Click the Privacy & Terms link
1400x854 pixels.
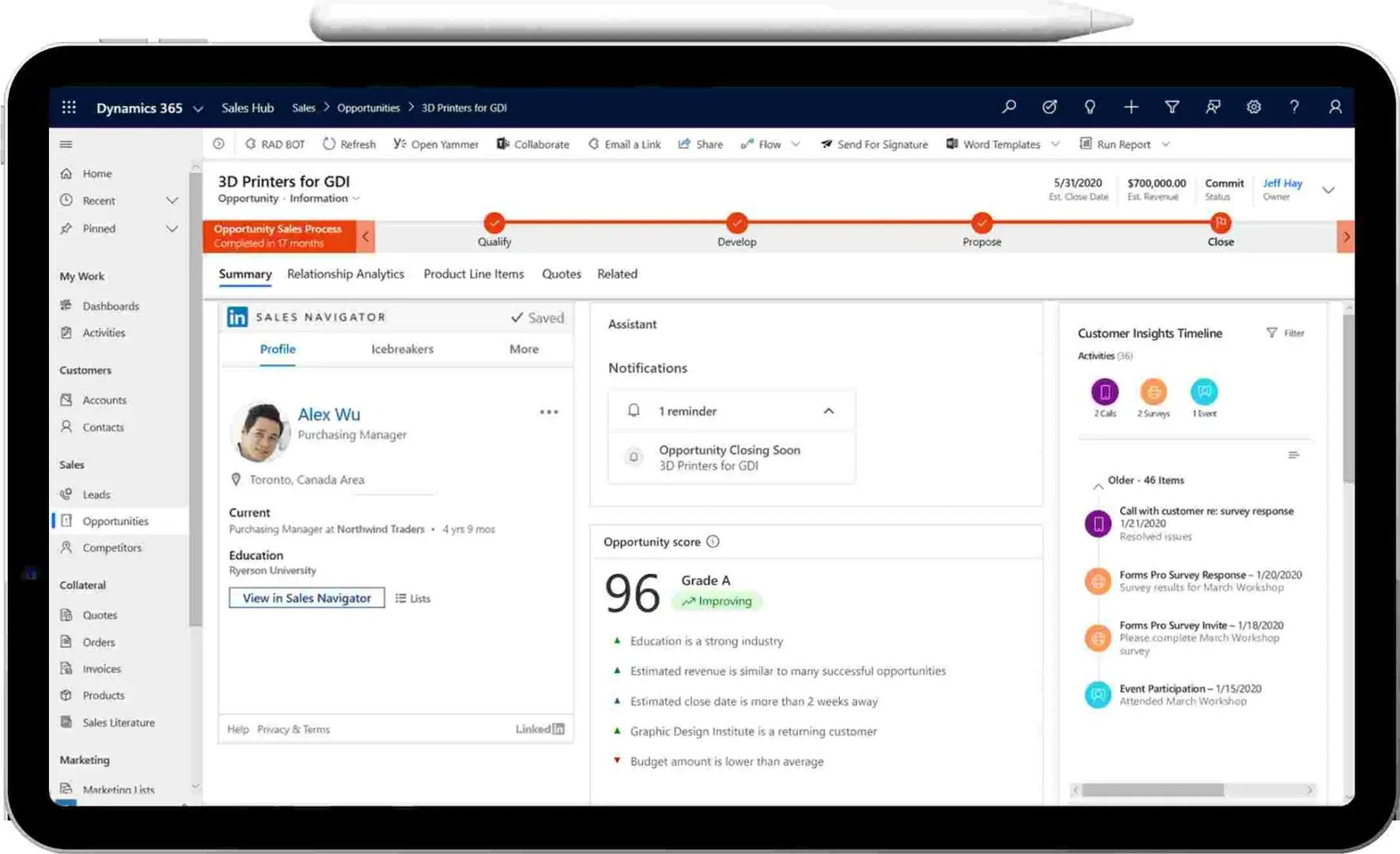(x=293, y=729)
